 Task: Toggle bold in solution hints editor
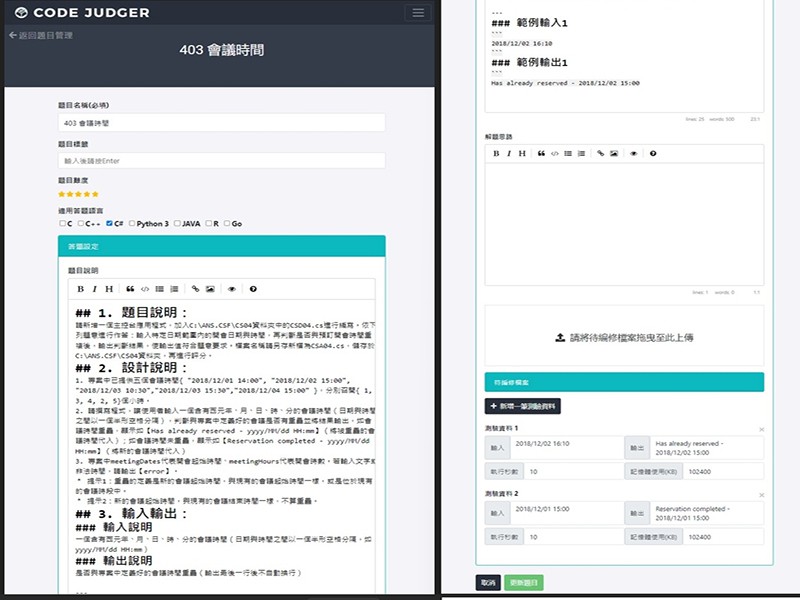click(x=496, y=153)
